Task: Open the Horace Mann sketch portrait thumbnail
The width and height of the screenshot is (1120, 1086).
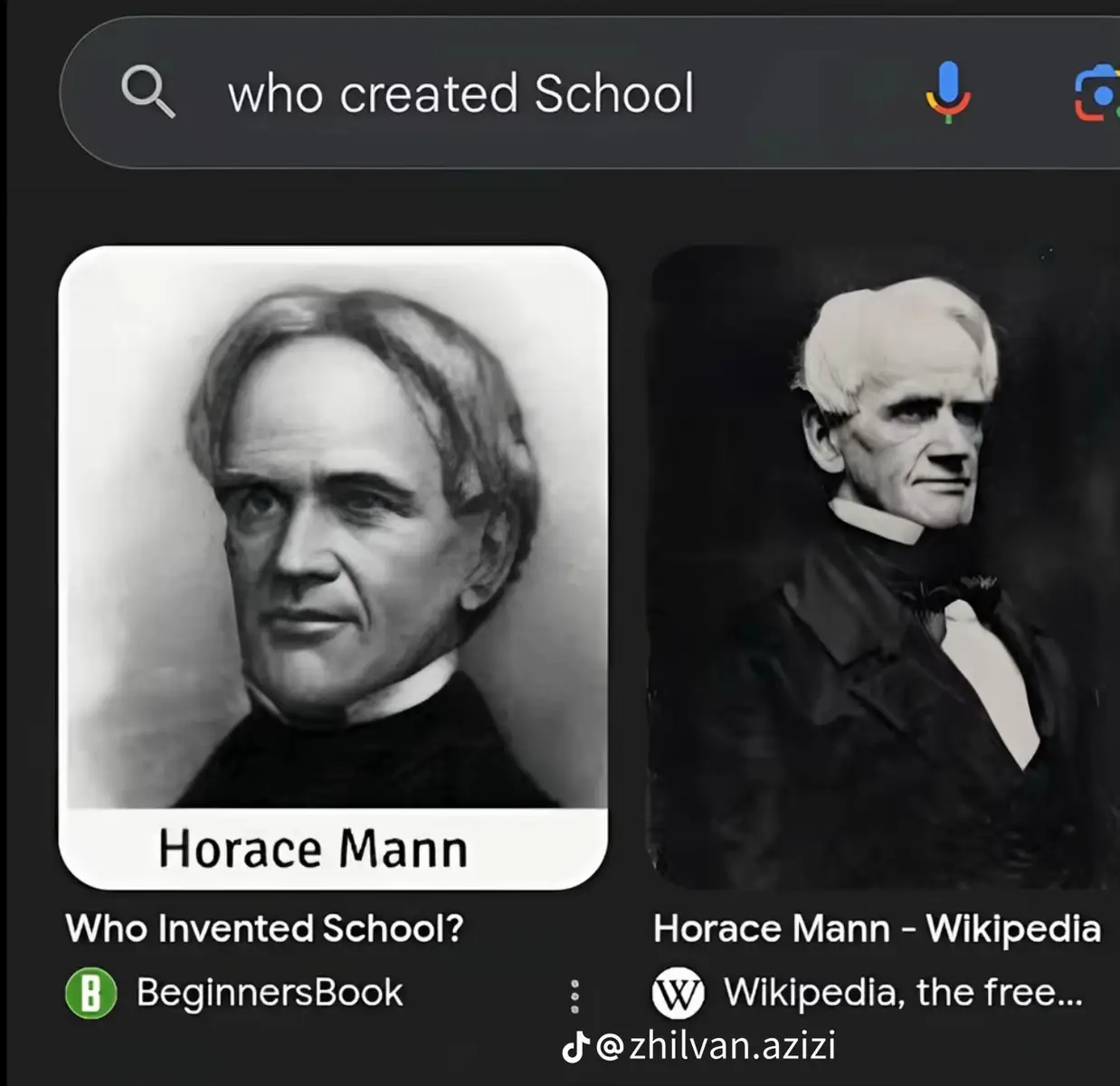Action: pyautogui.click(x=333, y=567)
